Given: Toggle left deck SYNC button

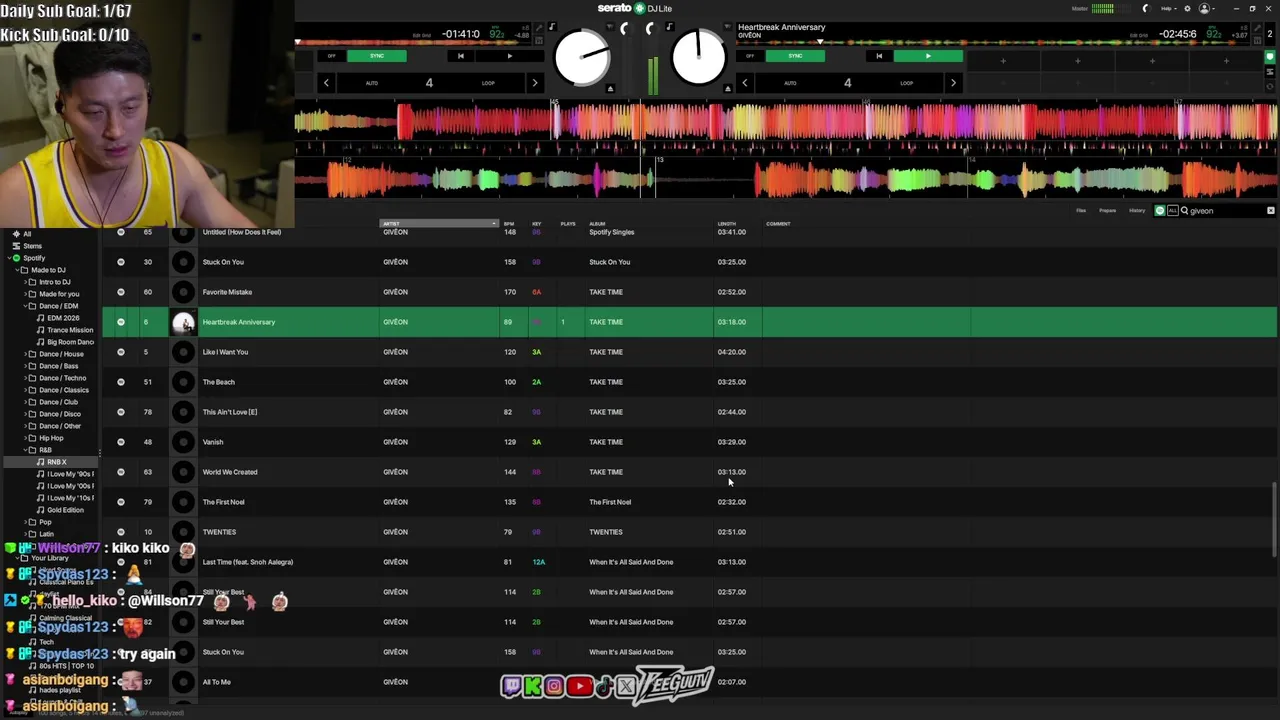Looking at the screenshot, I should pyautogui.click(x=377, y=56).
